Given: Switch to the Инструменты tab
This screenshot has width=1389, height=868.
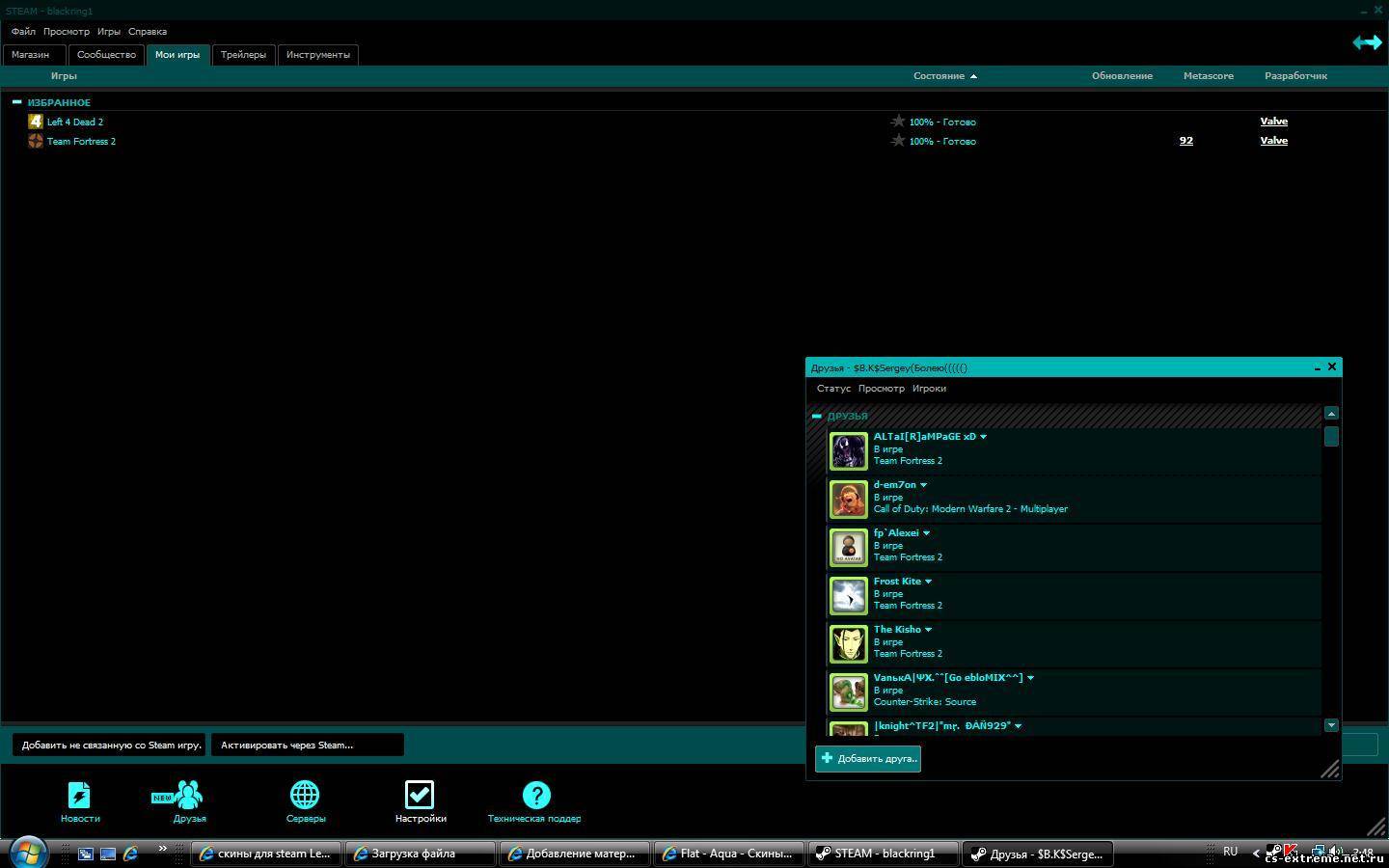Looking at the screenshot, I should pyautogui.click(x=318, y=55).
